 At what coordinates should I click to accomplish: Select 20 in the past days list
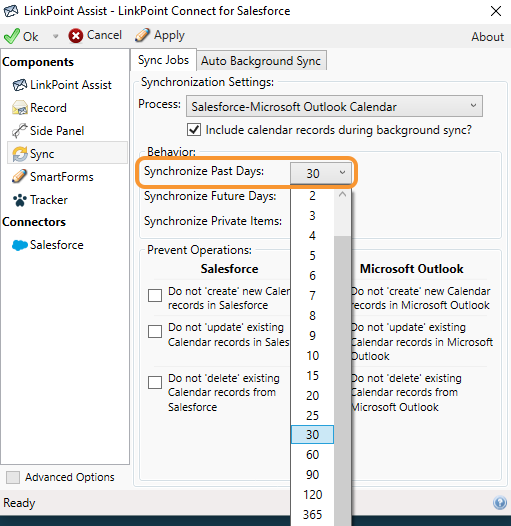[312, 396]
